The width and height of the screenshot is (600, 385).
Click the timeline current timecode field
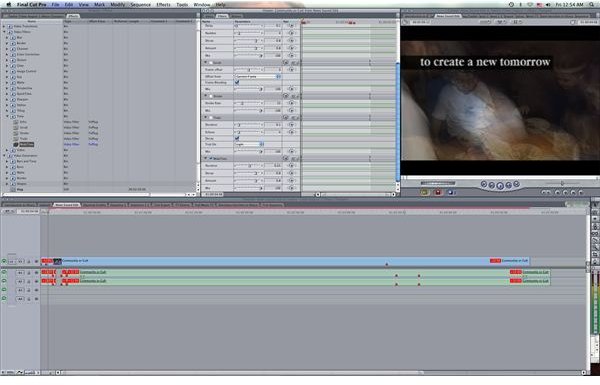click(x=29, y=211)
